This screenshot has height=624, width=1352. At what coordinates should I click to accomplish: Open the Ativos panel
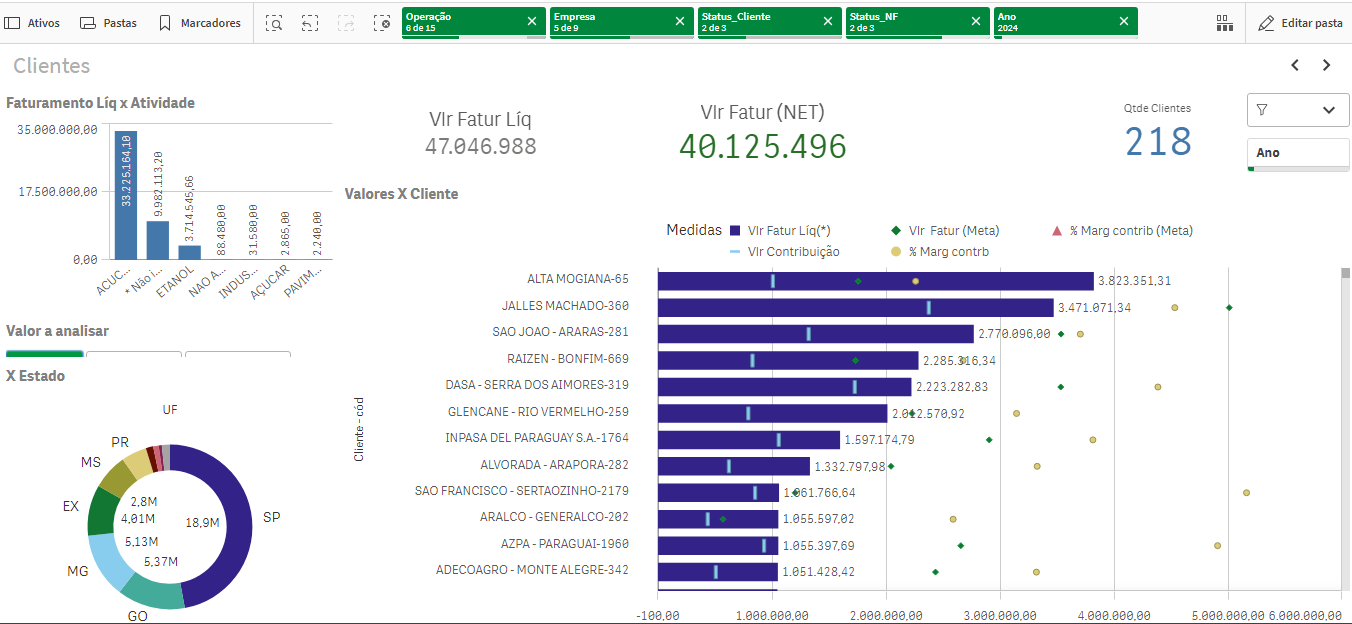click(33, 22)
